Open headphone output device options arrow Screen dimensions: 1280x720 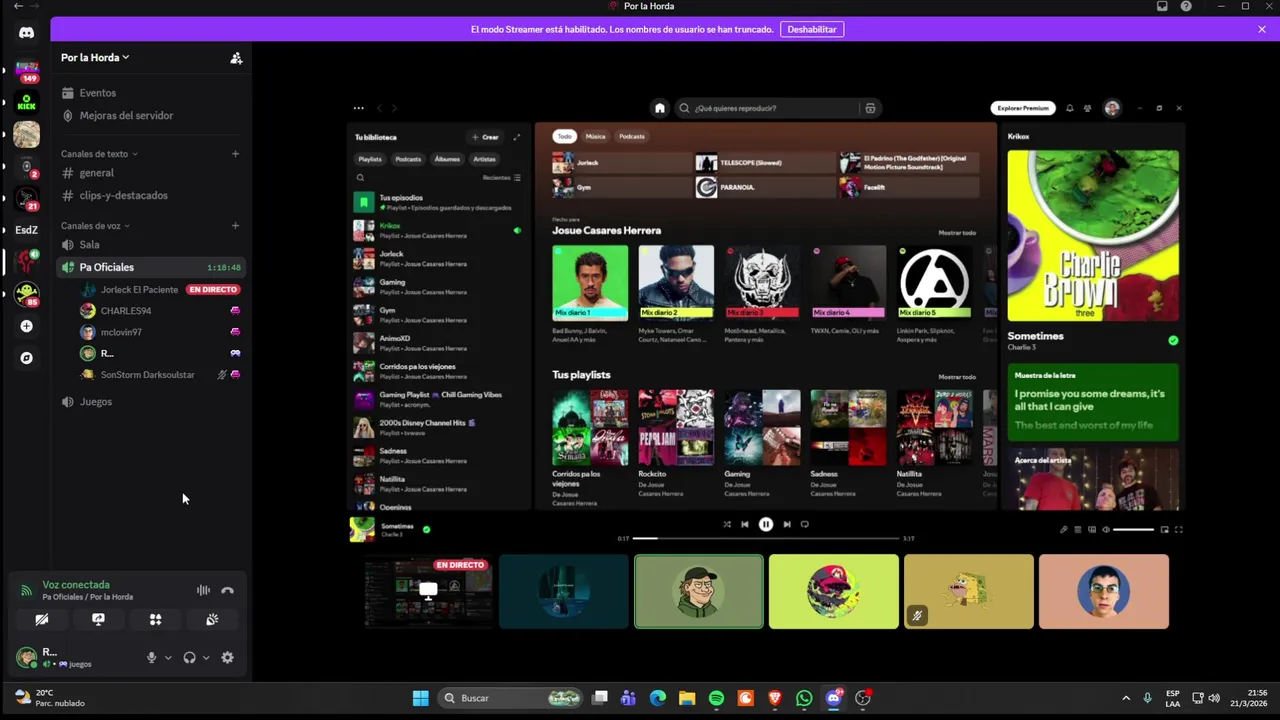(205, 657)
